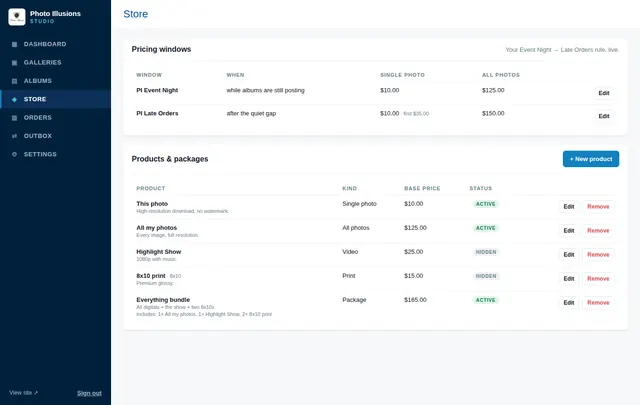Click the Dashboard sidebar icon
Image resolution: width=640 pixels, height=405 pixels.
pyautogui.click(x=14, y=44)
